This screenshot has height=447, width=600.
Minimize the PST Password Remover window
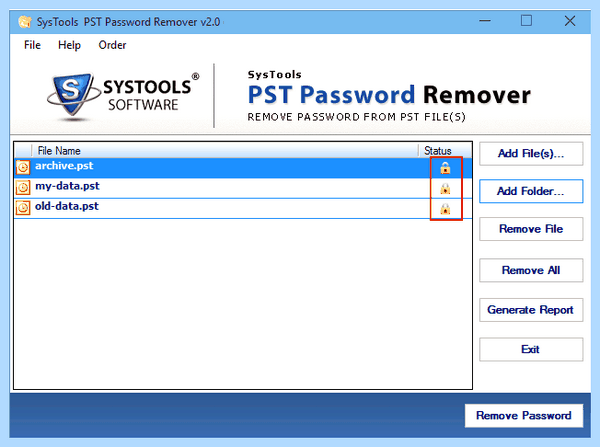485,21
